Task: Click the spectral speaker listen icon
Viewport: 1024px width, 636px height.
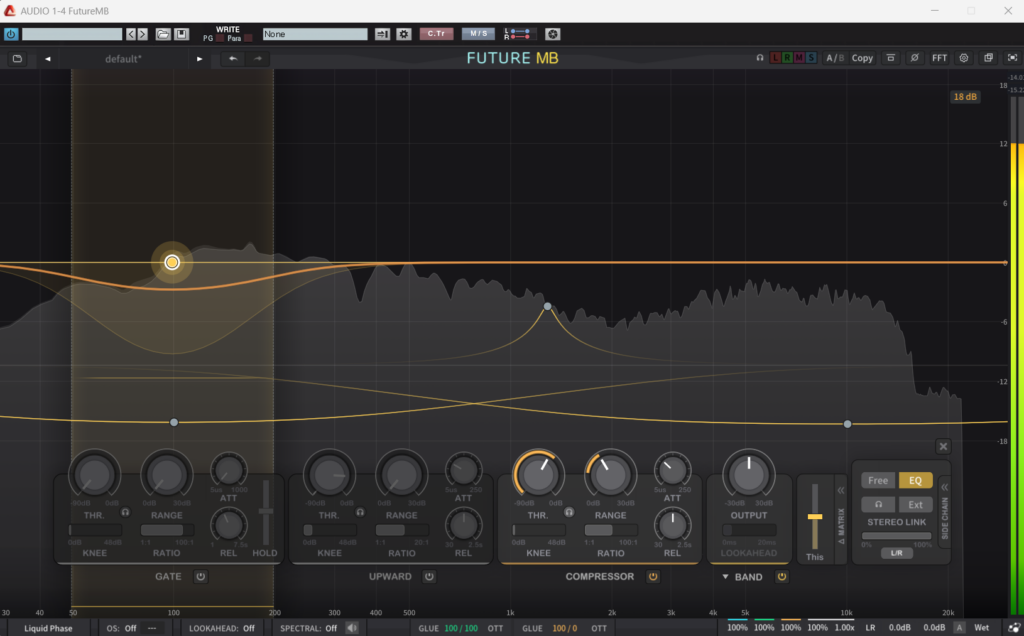Action: coord(352,628)
